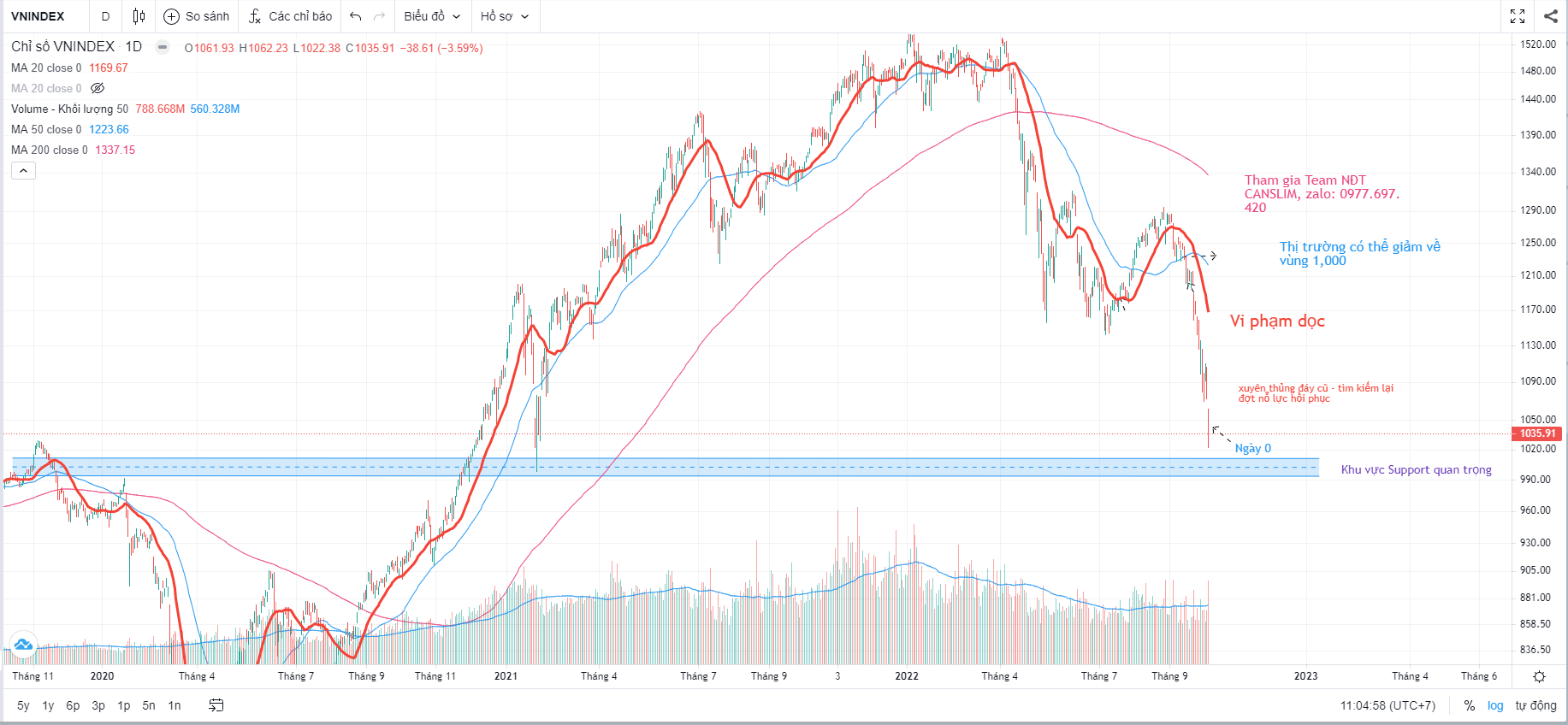Image resolution: width=1568 pixels, height=725 pixels.
Task: Select the 3p time range
Action: click(98, 705)
